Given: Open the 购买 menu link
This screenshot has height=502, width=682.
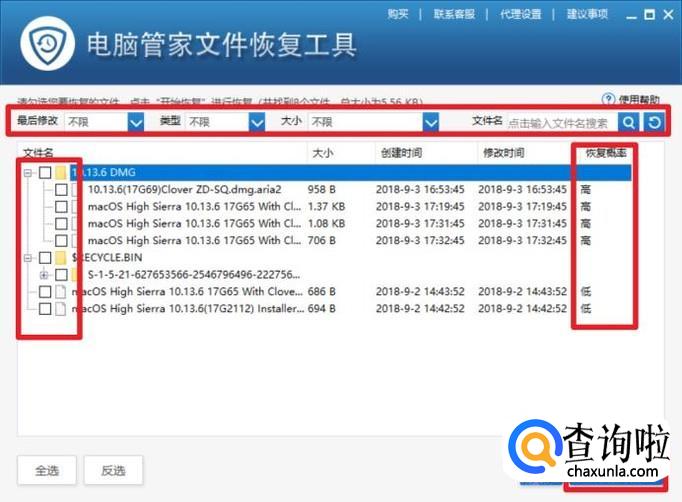Looking at the screenshot, I should click(398, 14).
